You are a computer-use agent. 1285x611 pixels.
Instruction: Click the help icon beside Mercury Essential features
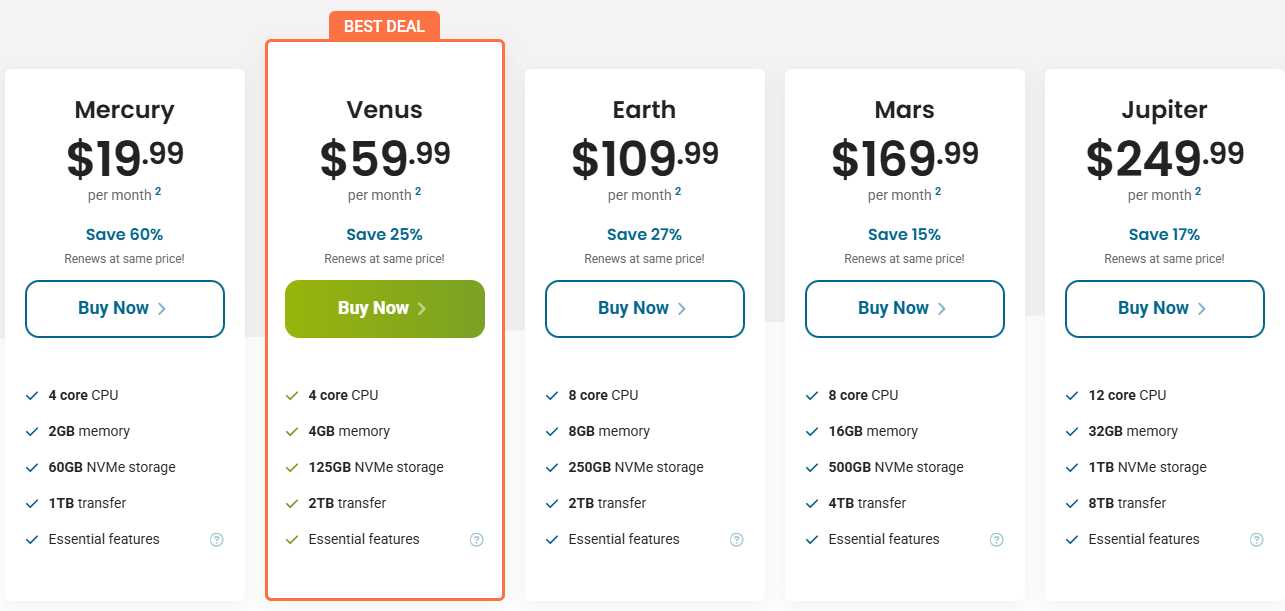(217, 540)
